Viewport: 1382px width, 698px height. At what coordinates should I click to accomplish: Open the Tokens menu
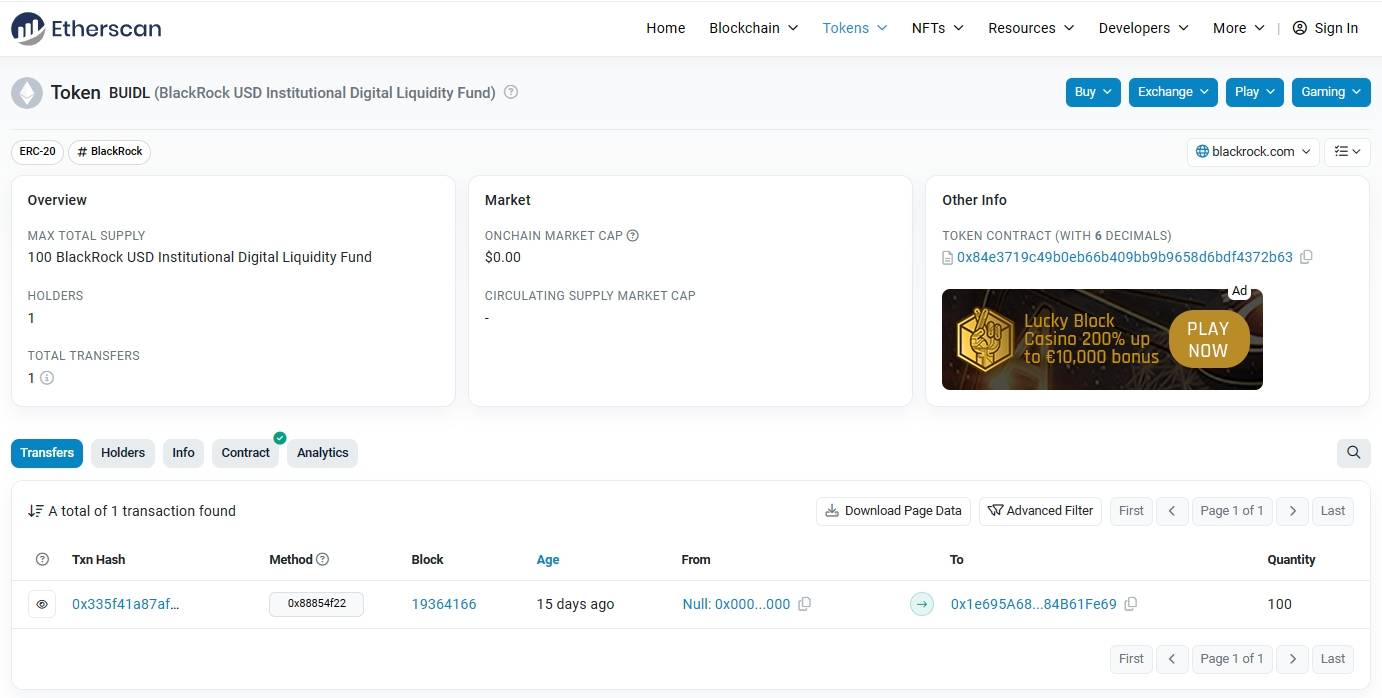(855, 28)
